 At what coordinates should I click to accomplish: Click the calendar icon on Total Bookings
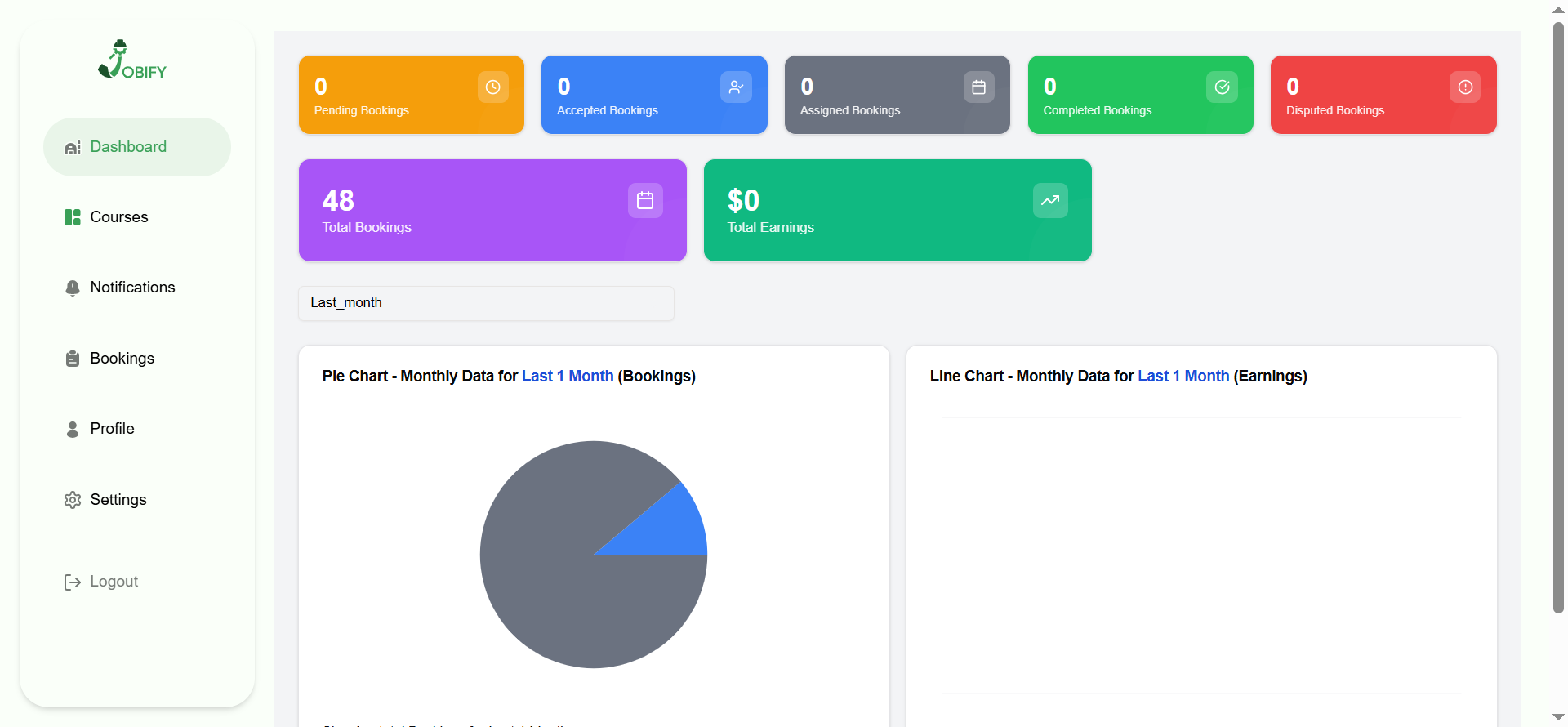point(645,201)
